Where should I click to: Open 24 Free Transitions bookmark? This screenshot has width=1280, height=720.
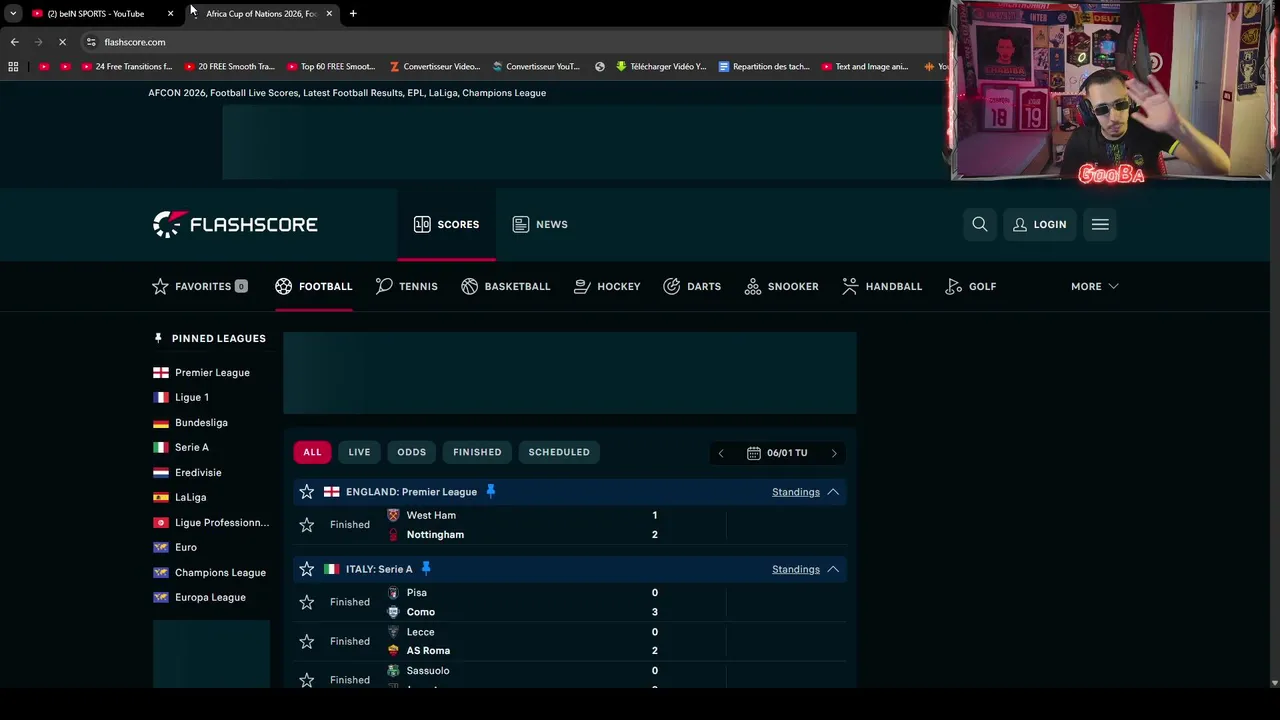coord(126,67)
